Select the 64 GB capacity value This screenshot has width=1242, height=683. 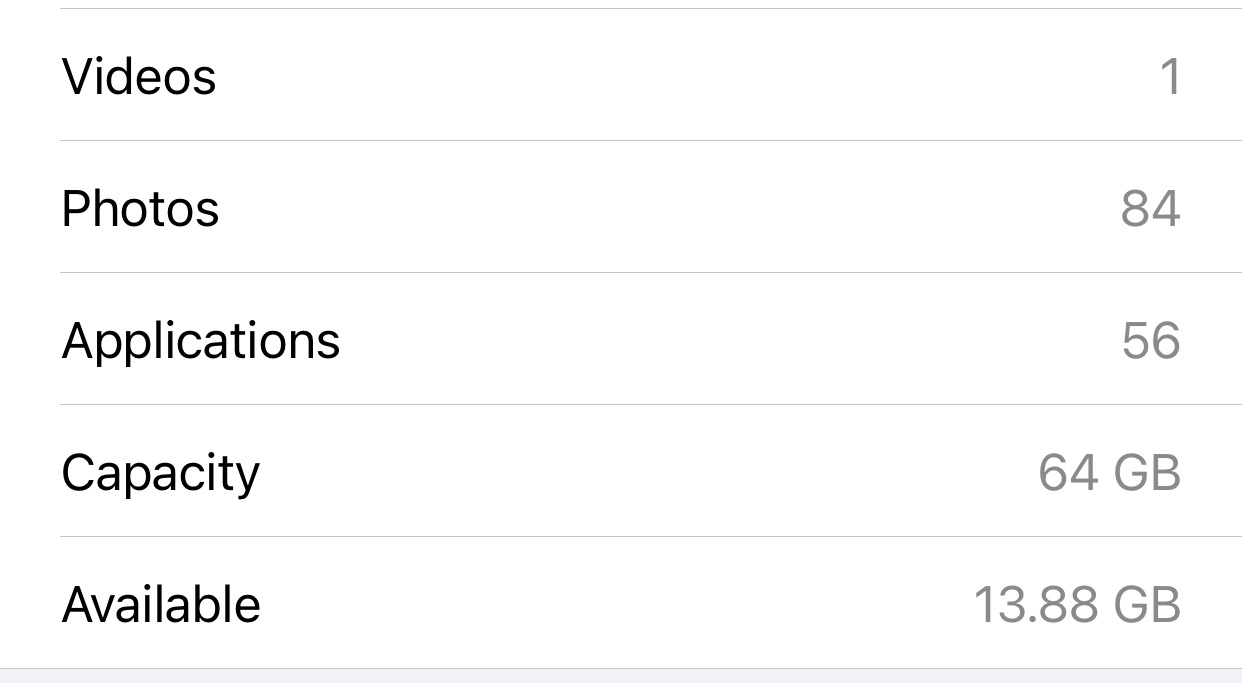(x=1109, y=473)
